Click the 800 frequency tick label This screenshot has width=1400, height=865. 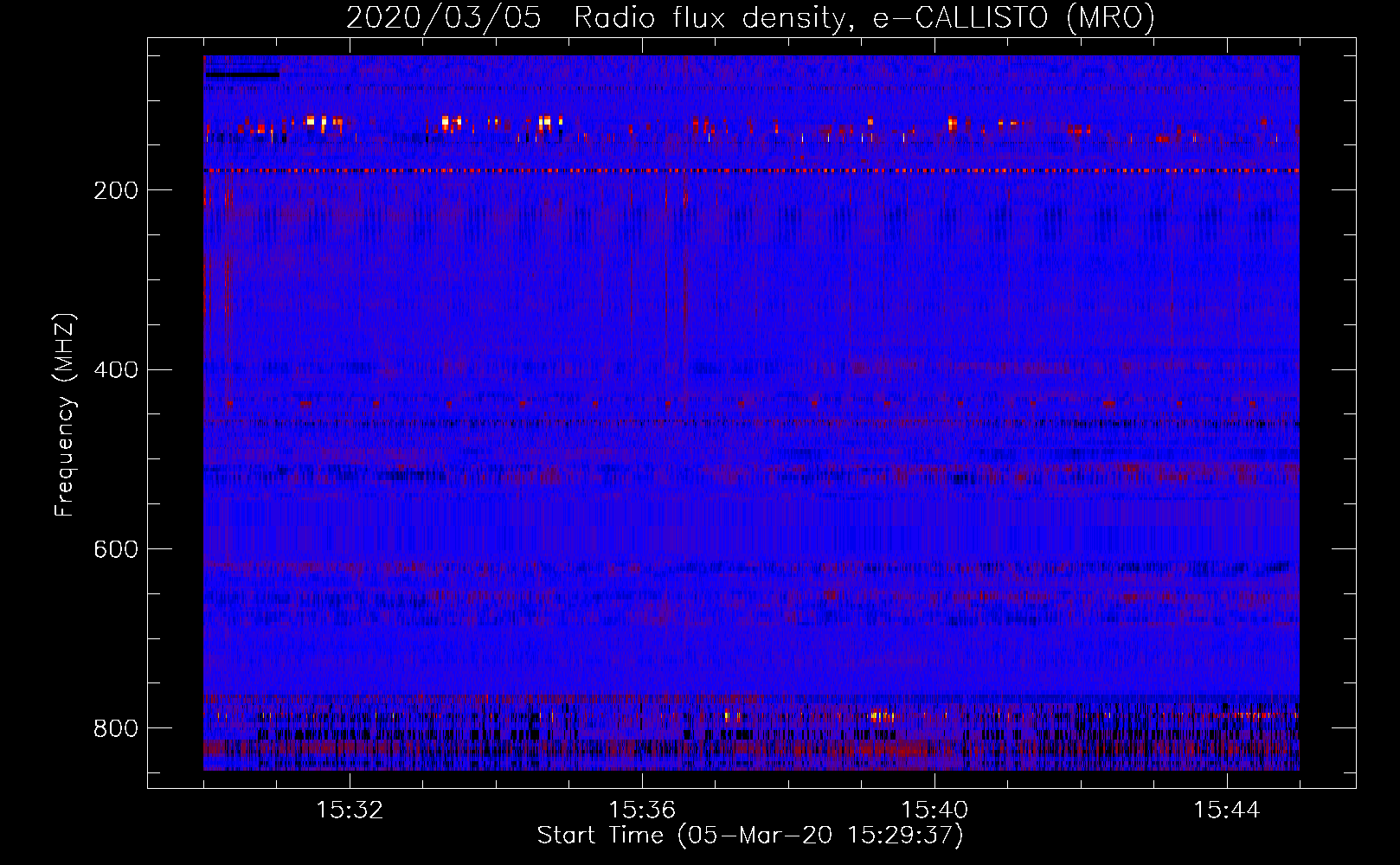coord(115,728)
